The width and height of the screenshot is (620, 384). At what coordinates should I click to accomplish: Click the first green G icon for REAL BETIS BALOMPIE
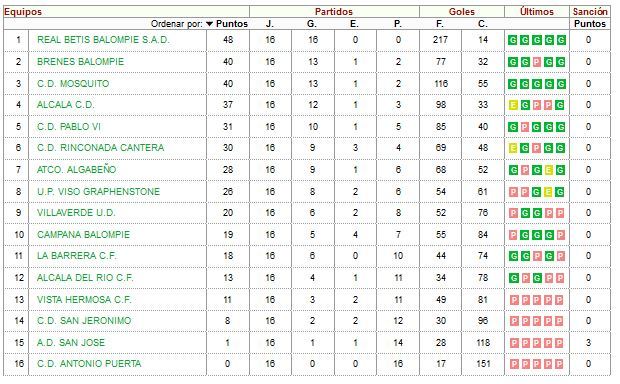(x=513, y=40)
